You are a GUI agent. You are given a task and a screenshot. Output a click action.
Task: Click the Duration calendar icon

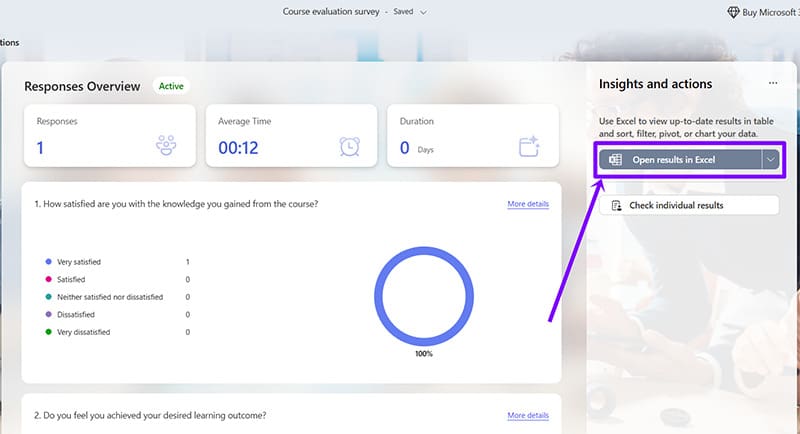click(x=530, y=146)
